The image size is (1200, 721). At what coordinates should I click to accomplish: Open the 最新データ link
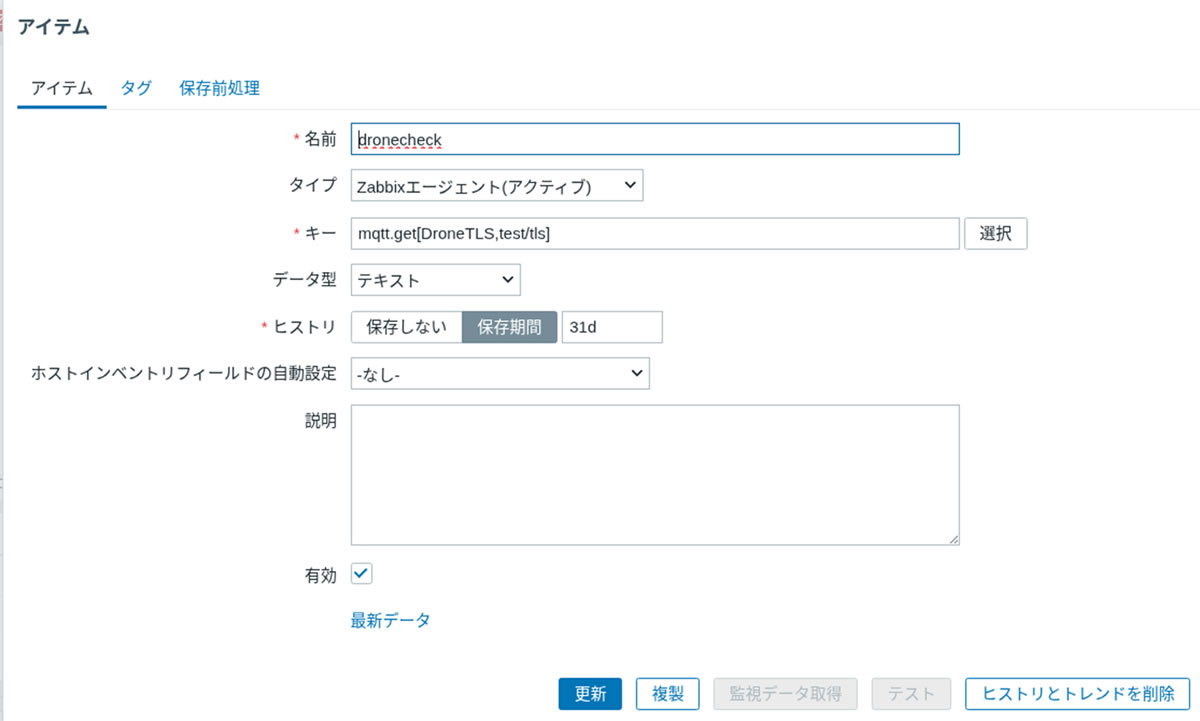click(x=390, y=620)
